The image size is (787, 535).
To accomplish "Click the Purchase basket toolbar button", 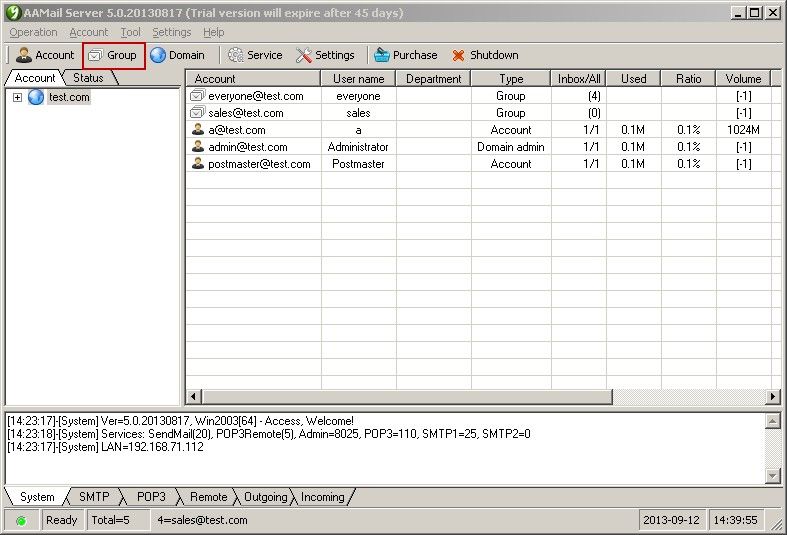I will point(406,55).
